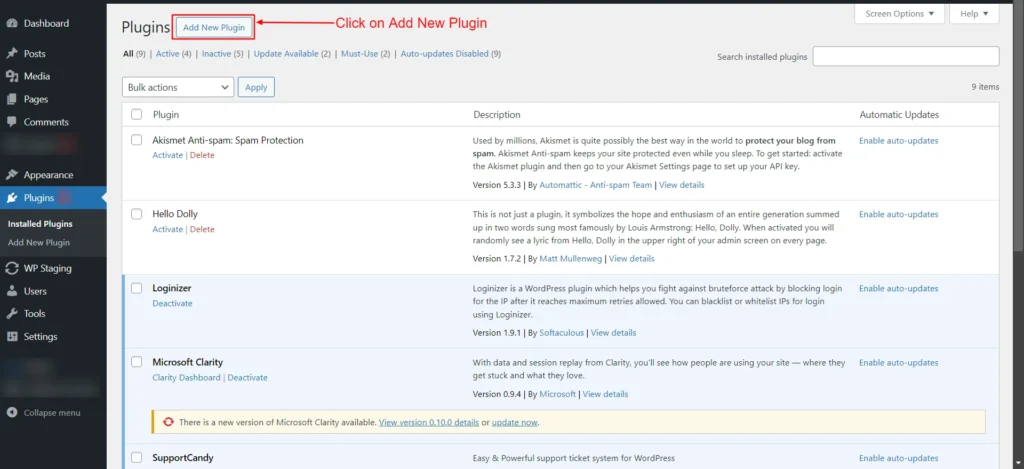
Task: Click the Media sidebar icon
Action: point(12,76)
